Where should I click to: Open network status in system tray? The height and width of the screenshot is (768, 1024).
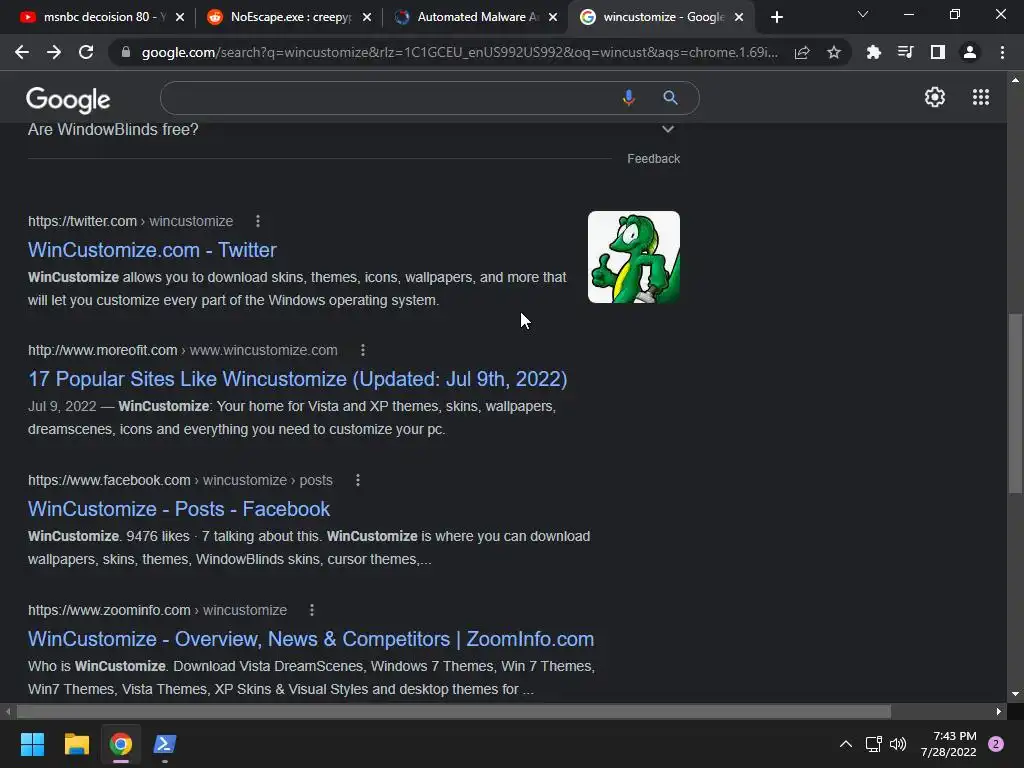click(x=873, y=744)
